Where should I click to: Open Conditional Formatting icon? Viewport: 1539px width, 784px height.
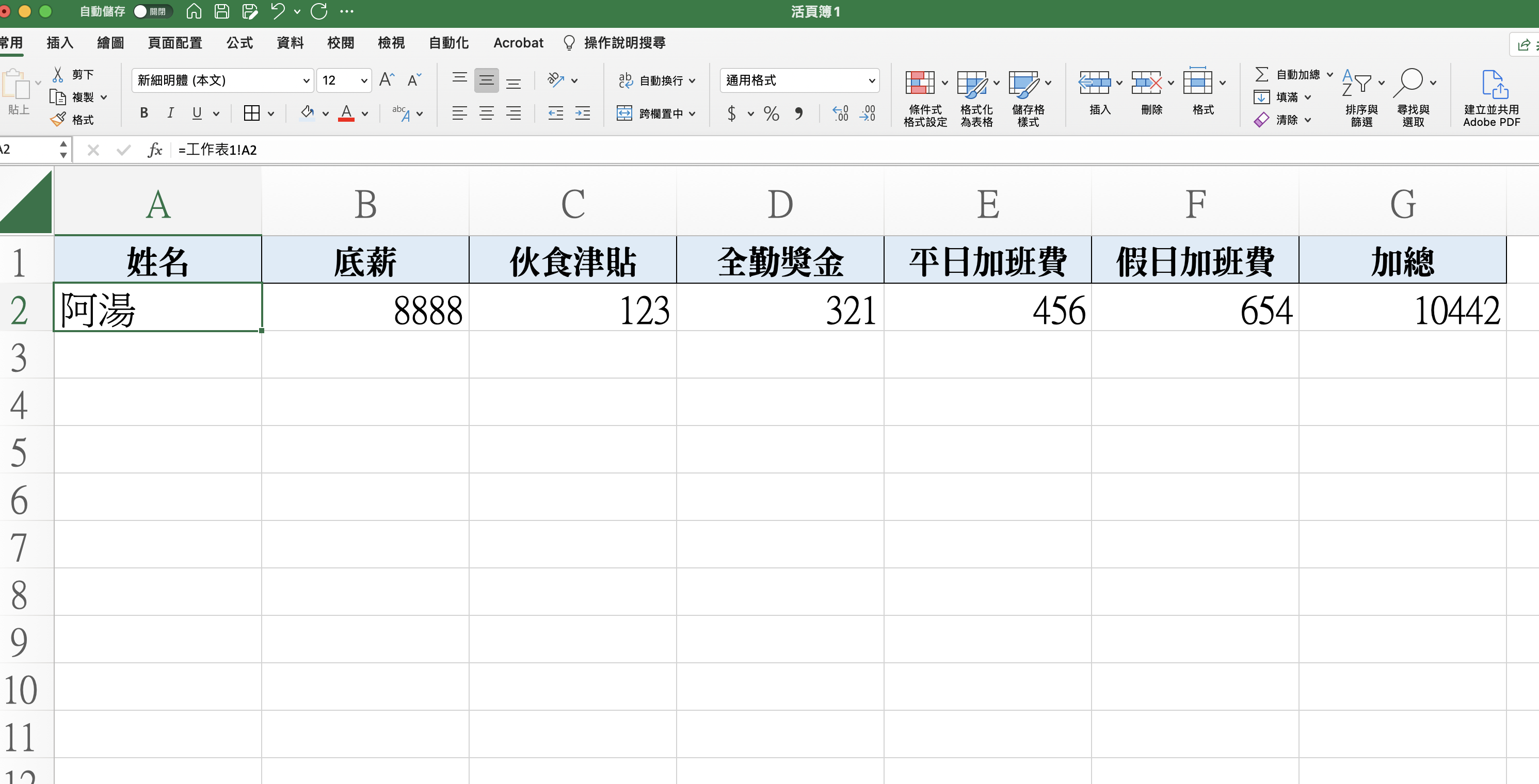point(920,83)
